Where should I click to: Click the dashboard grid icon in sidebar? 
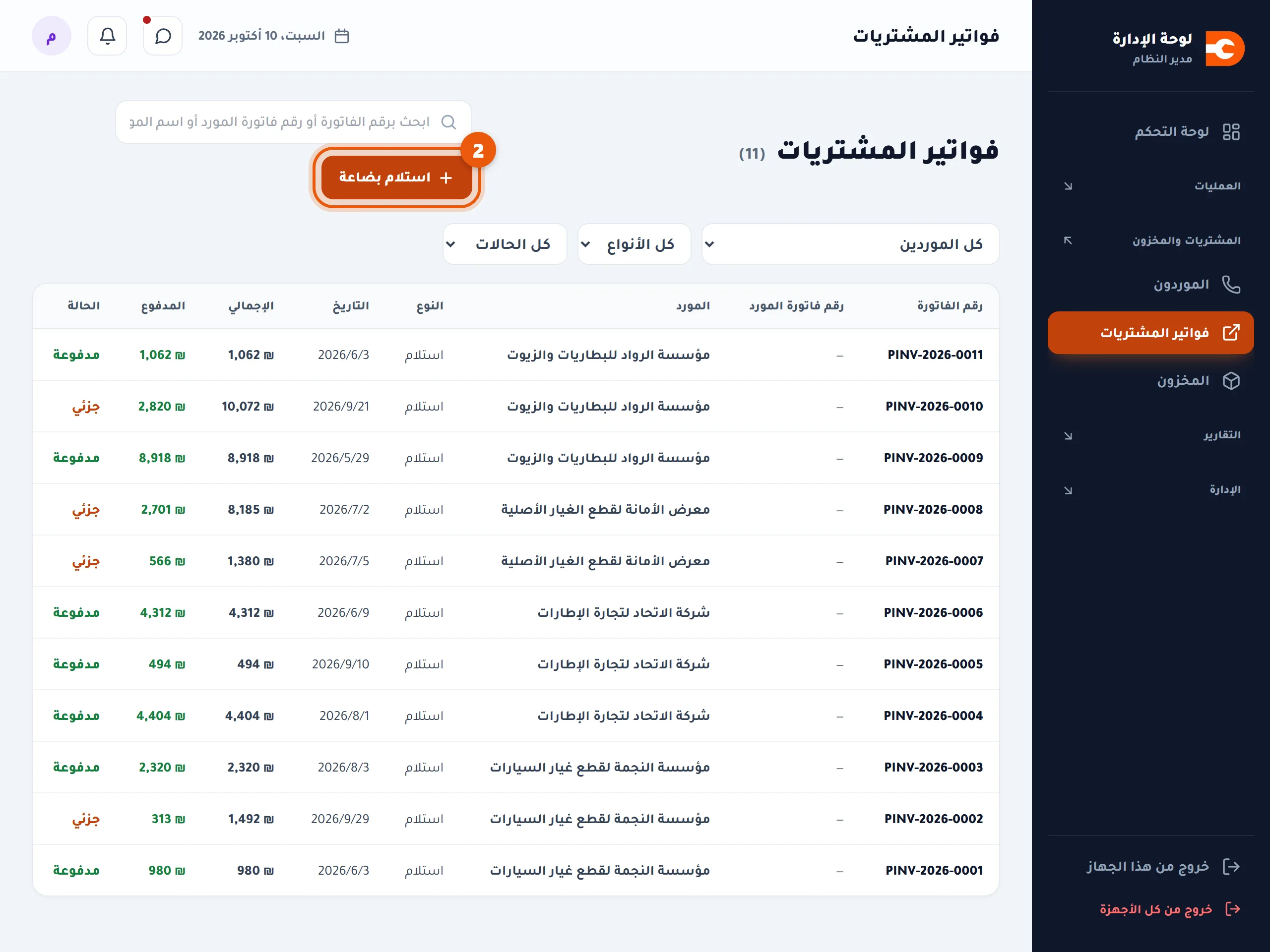click(1231, 132)
